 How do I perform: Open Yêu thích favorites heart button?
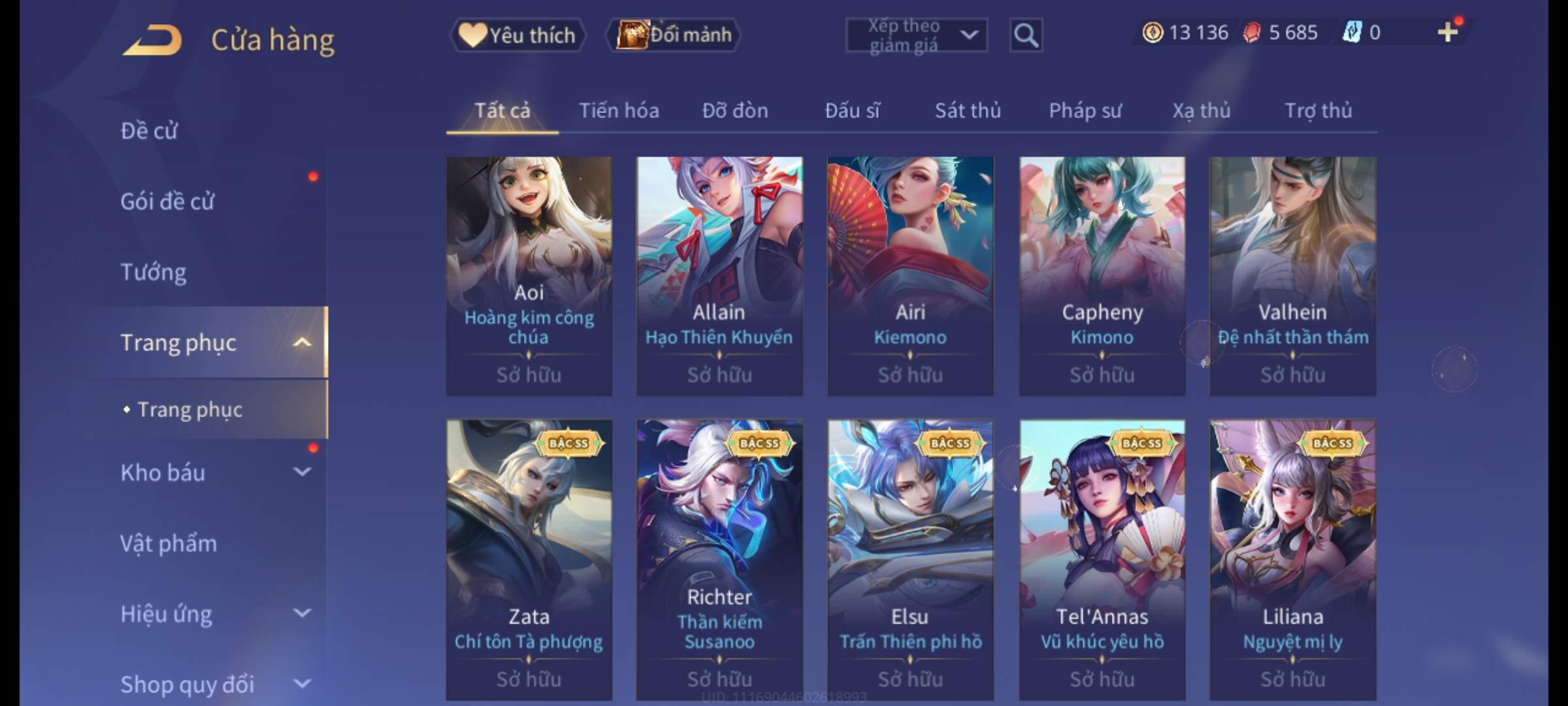517,35
